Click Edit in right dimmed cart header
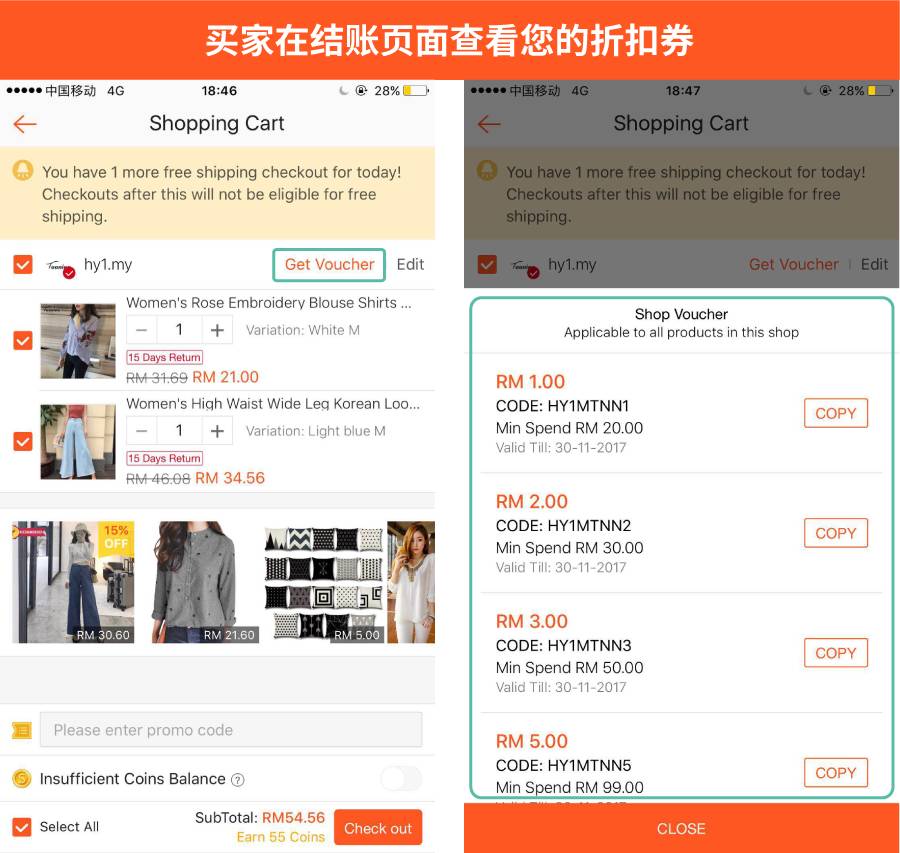 point(874,265)
